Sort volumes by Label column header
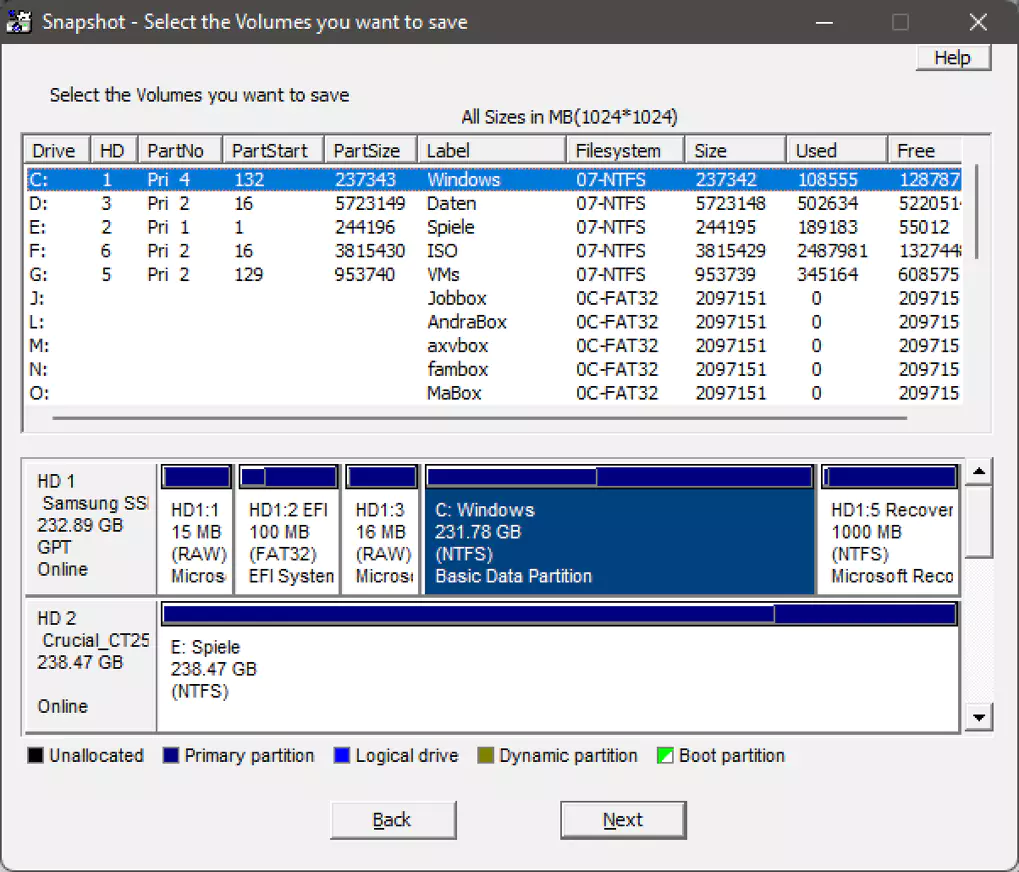The height and width of the screenshot is (872, 1019). tap(492, 151)
